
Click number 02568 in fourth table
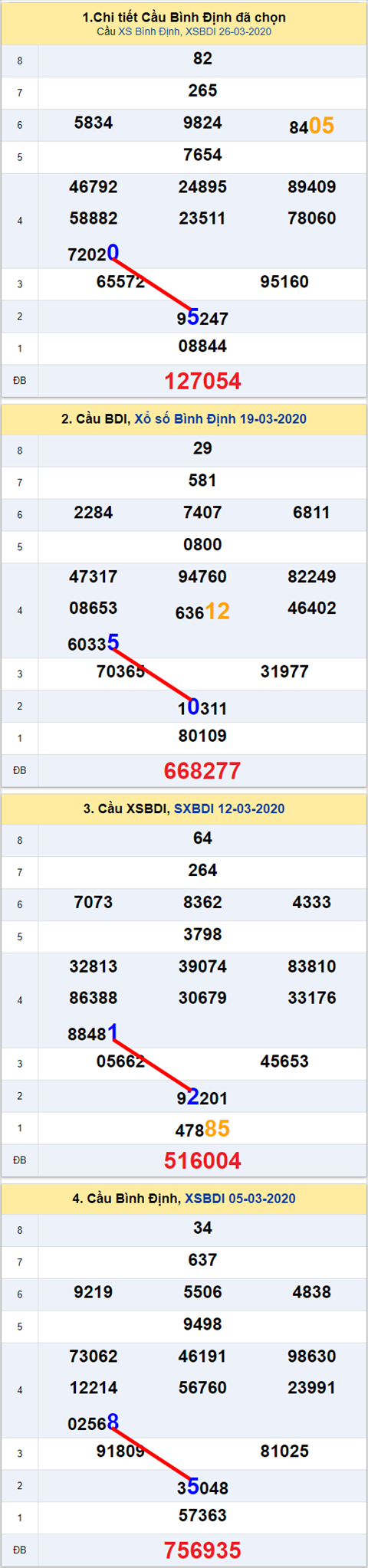point(94,1422)
